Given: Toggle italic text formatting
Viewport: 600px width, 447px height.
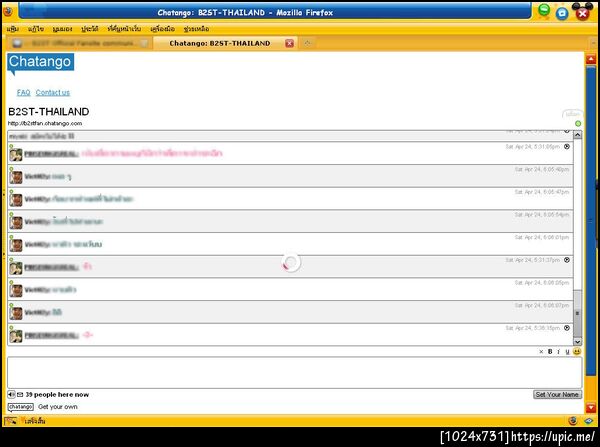Looking at the screenshot, I should click(558, 351).
